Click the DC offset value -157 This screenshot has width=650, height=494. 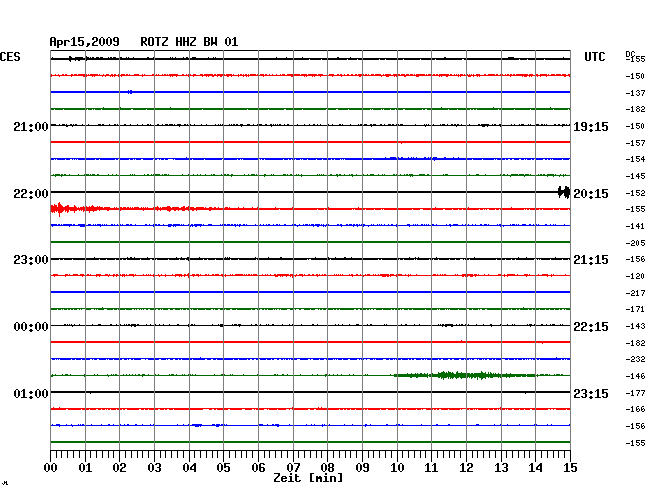coord(635,143)
